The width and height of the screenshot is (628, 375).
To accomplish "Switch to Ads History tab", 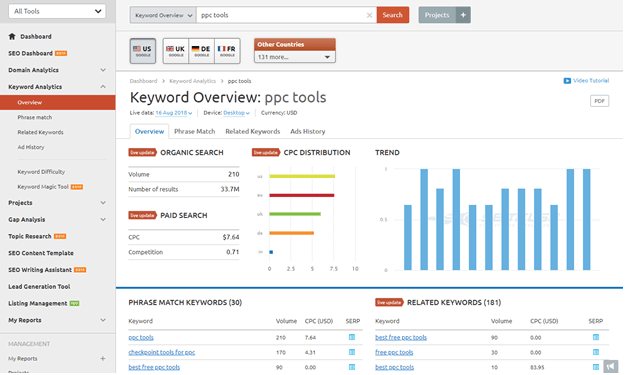I will coord(308,131).
